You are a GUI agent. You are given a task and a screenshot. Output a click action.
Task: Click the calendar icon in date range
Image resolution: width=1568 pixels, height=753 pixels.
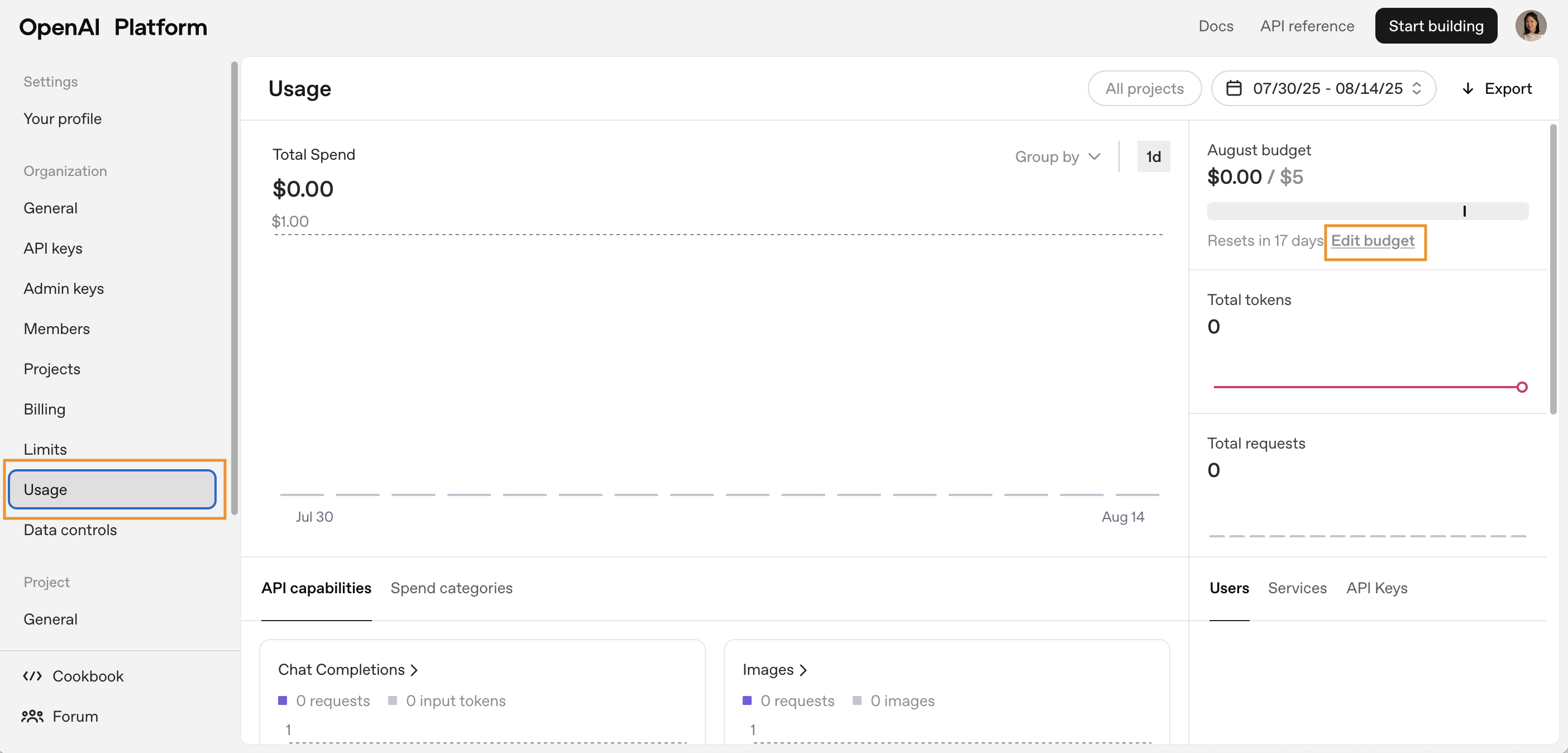click(1234, 88)
